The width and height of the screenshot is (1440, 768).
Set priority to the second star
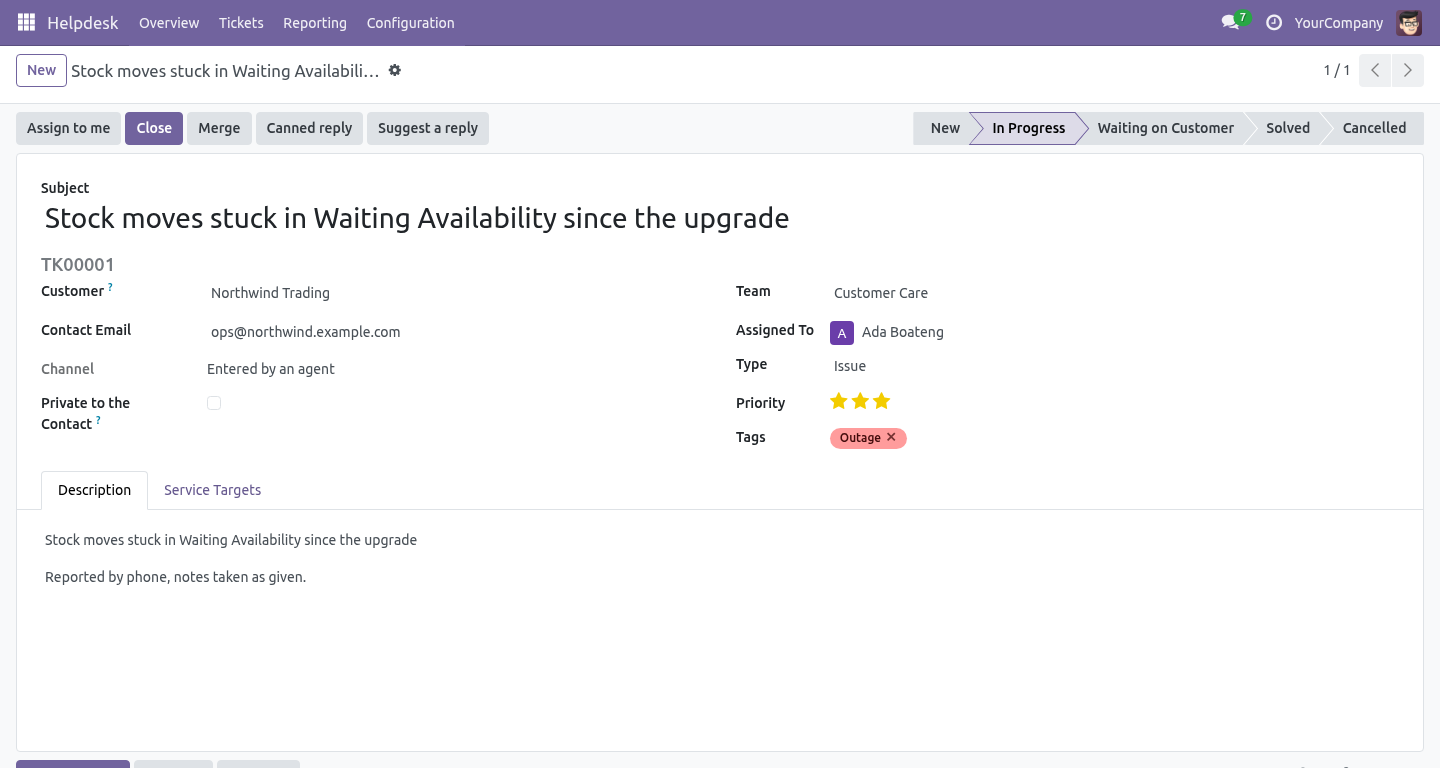click(860, 401)
